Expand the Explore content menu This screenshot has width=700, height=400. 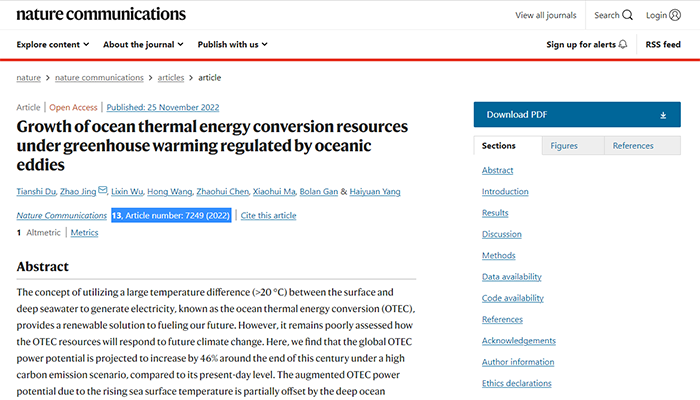[x=53, y=45]
